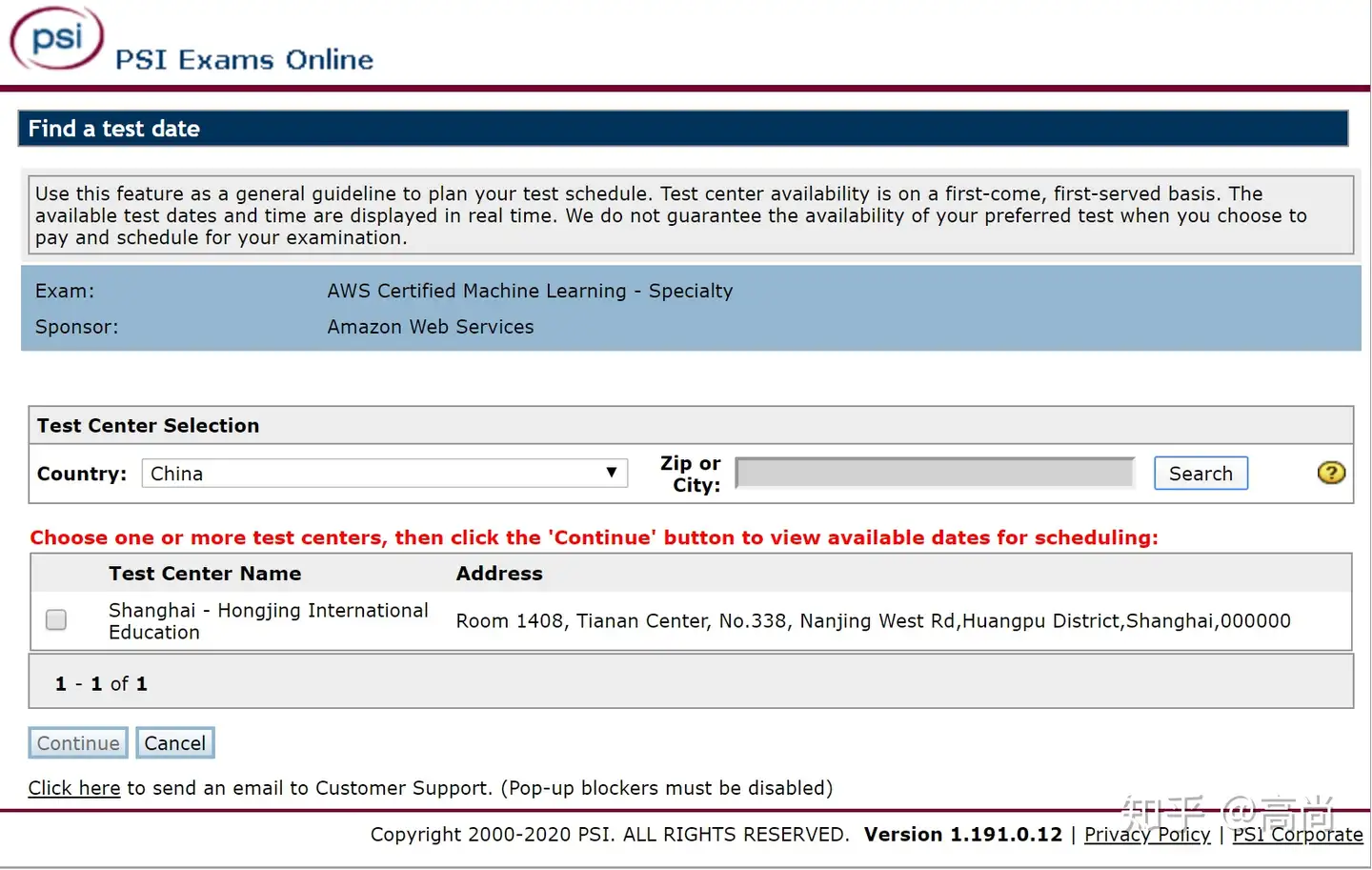Screen dimensions: 1372x870
Task: Open the Privacy Policy link
Action: (x=1147, y=835)
